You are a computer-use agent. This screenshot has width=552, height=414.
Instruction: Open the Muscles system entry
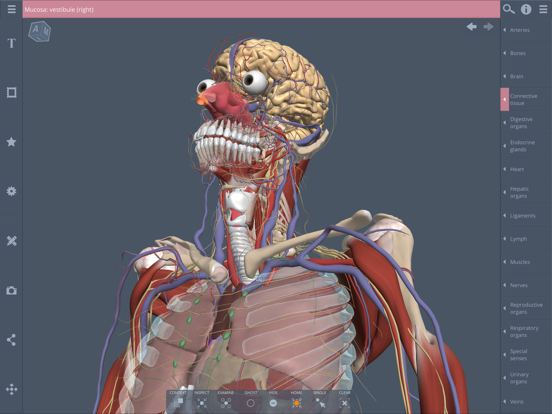click(x=526, y=262)
